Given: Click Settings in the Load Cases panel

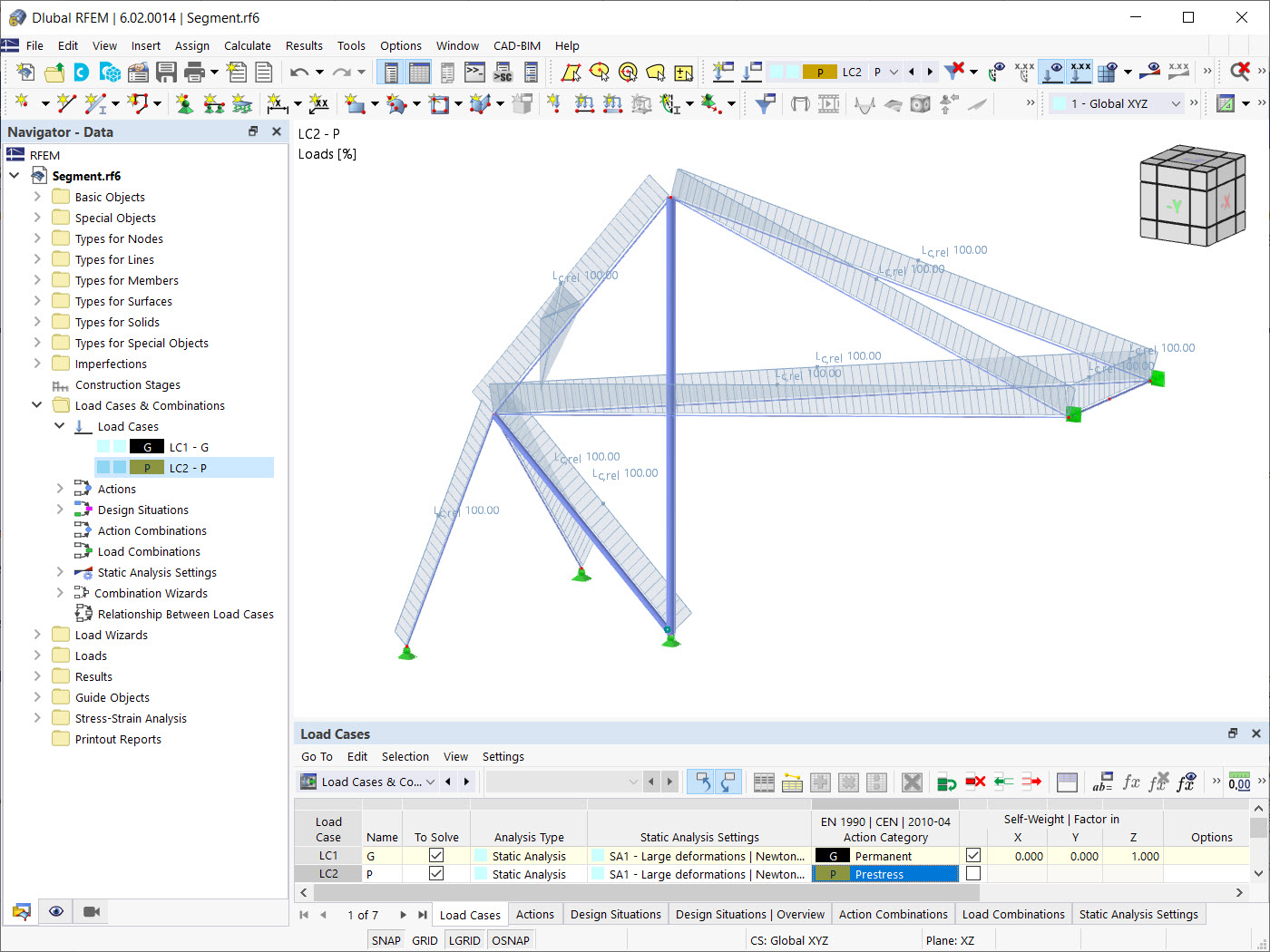Looking at the screenshot, I should click(503, 756).
